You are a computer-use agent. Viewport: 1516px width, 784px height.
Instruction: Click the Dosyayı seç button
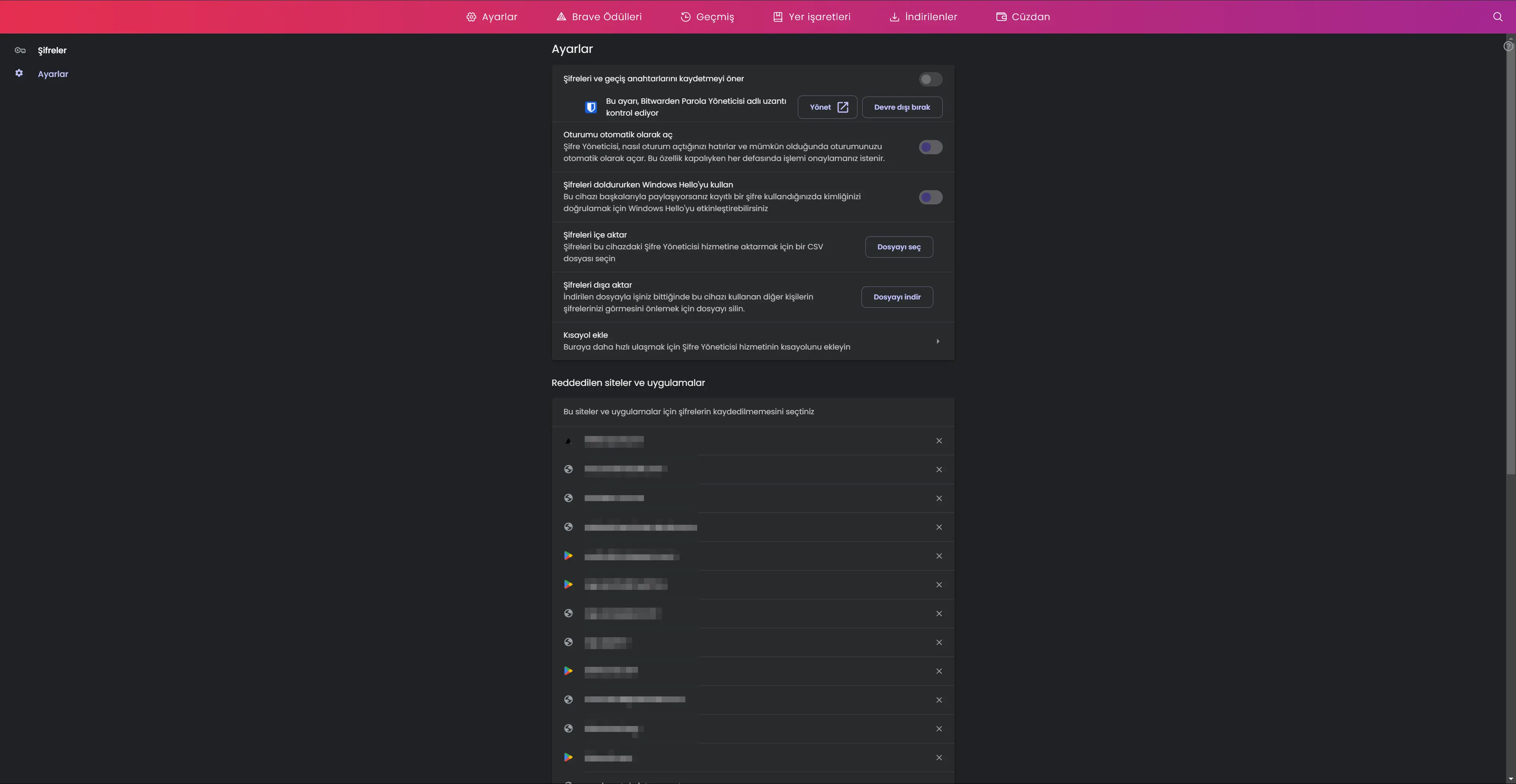pos(899,247)
